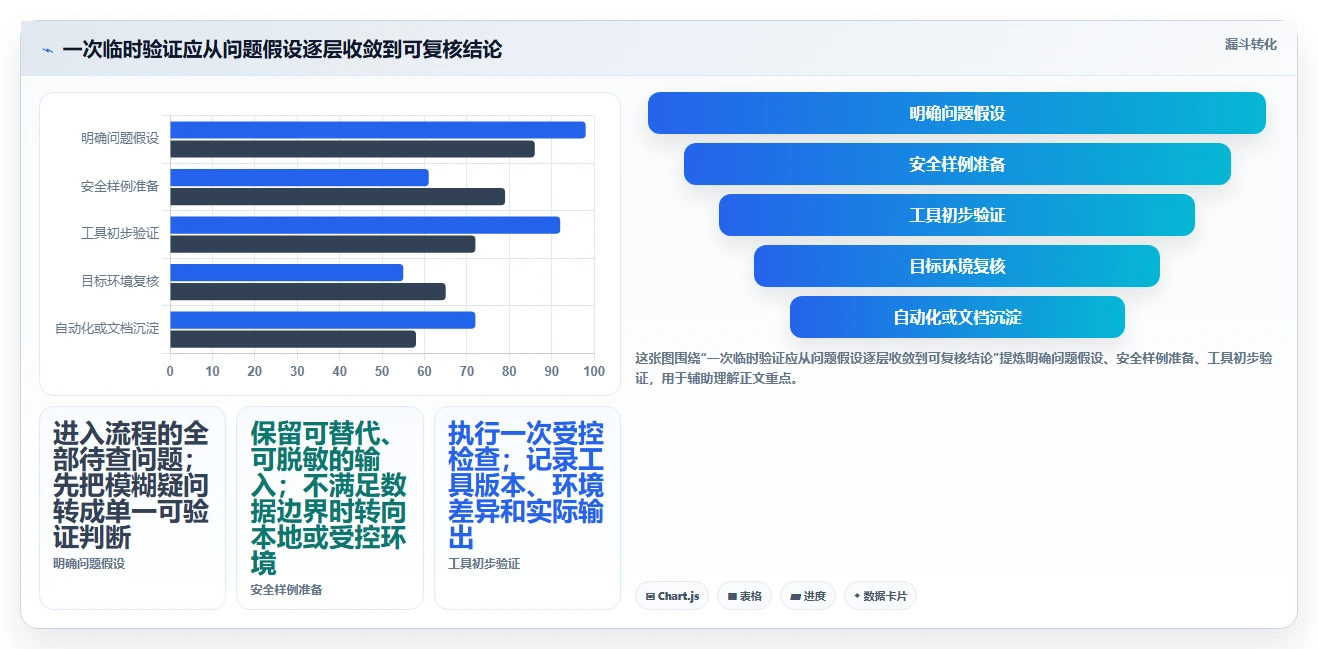1318x649 pixels.
Task: Click the blue bar for 自动化或文档沉淀
Action: tap(322, 320)
